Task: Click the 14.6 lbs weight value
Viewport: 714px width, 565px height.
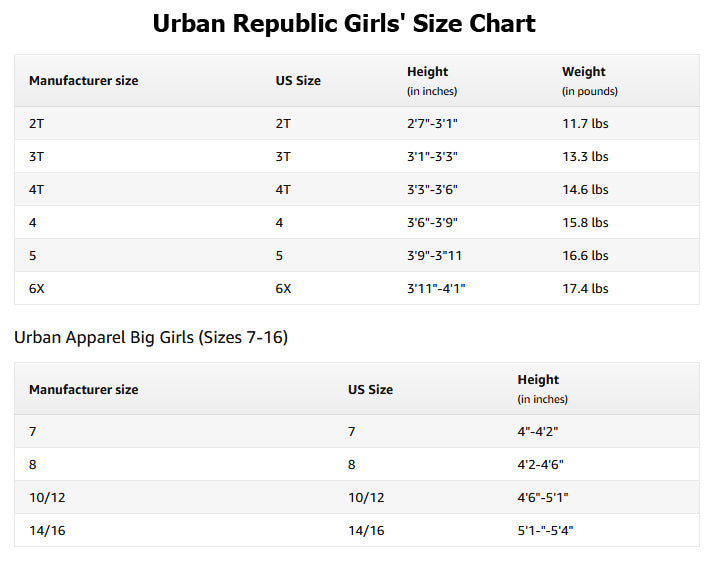Action: [585, 189]
